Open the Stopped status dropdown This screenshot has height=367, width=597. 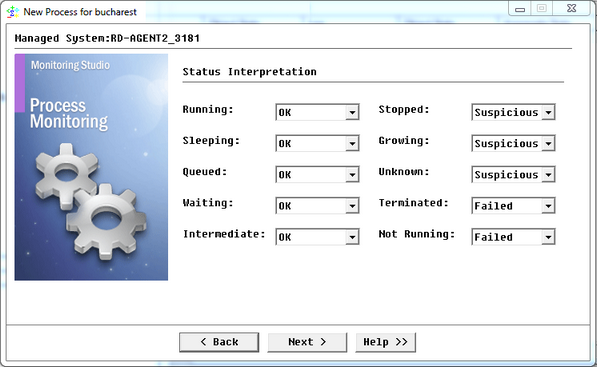click(513, 112)
